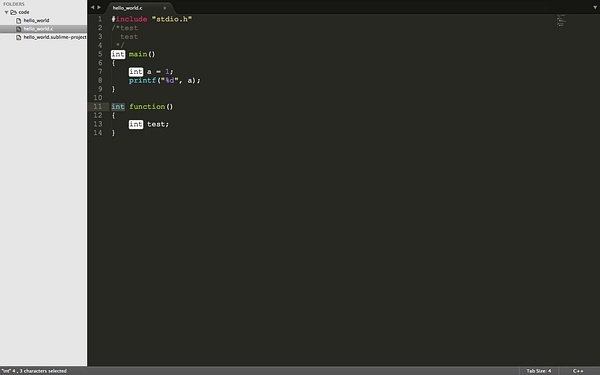Open the Tab Size: 4 menu

pyautogui.click(x=538, y=371)
